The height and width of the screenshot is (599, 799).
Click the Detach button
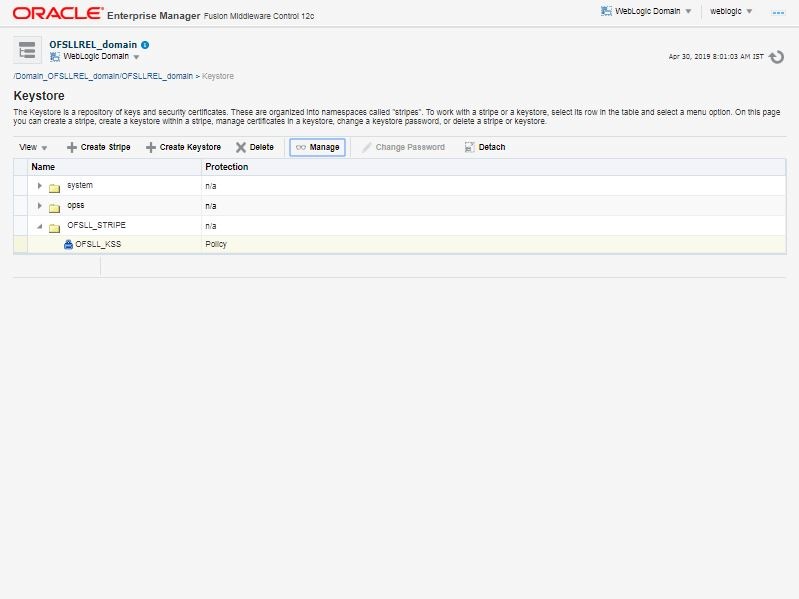click(485, 147)
